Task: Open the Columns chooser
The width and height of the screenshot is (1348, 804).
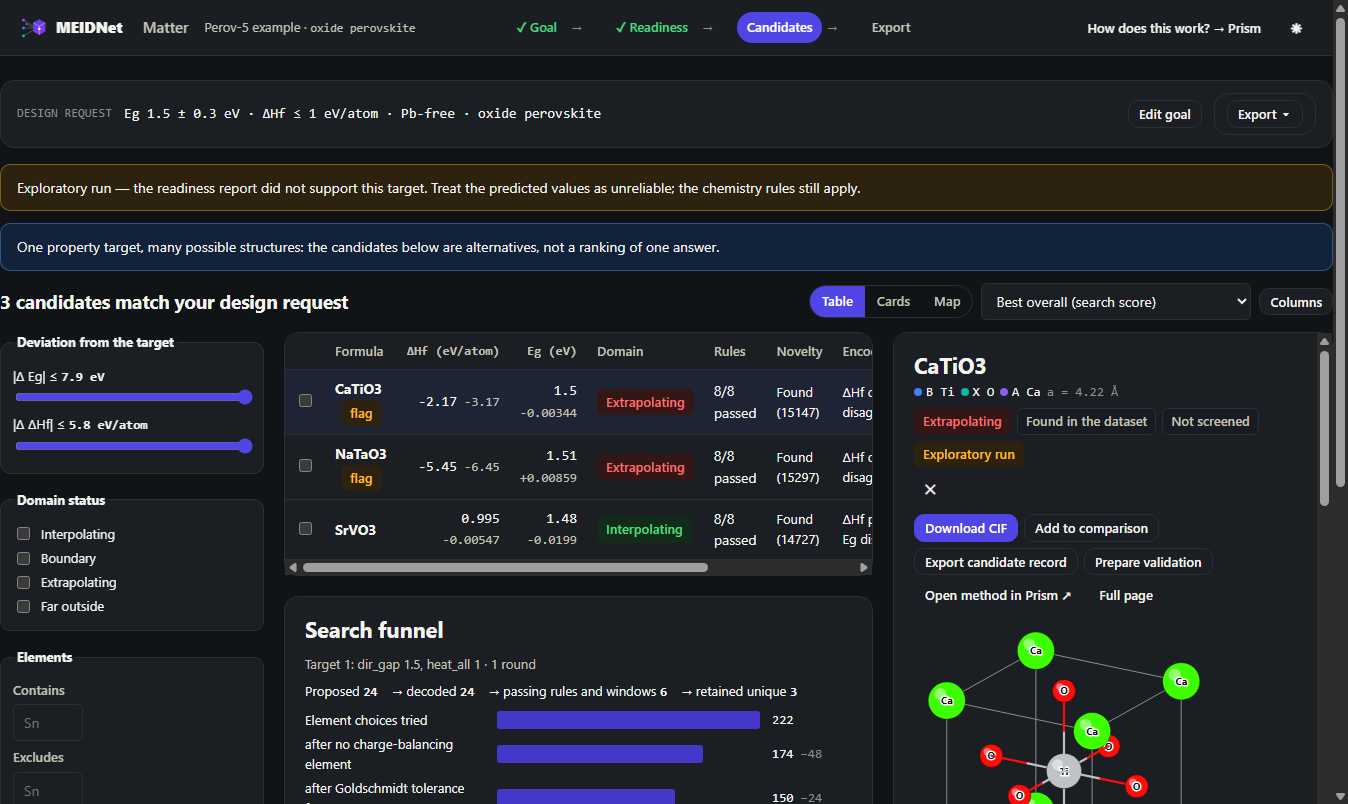Action: (x=1296, y=302)
